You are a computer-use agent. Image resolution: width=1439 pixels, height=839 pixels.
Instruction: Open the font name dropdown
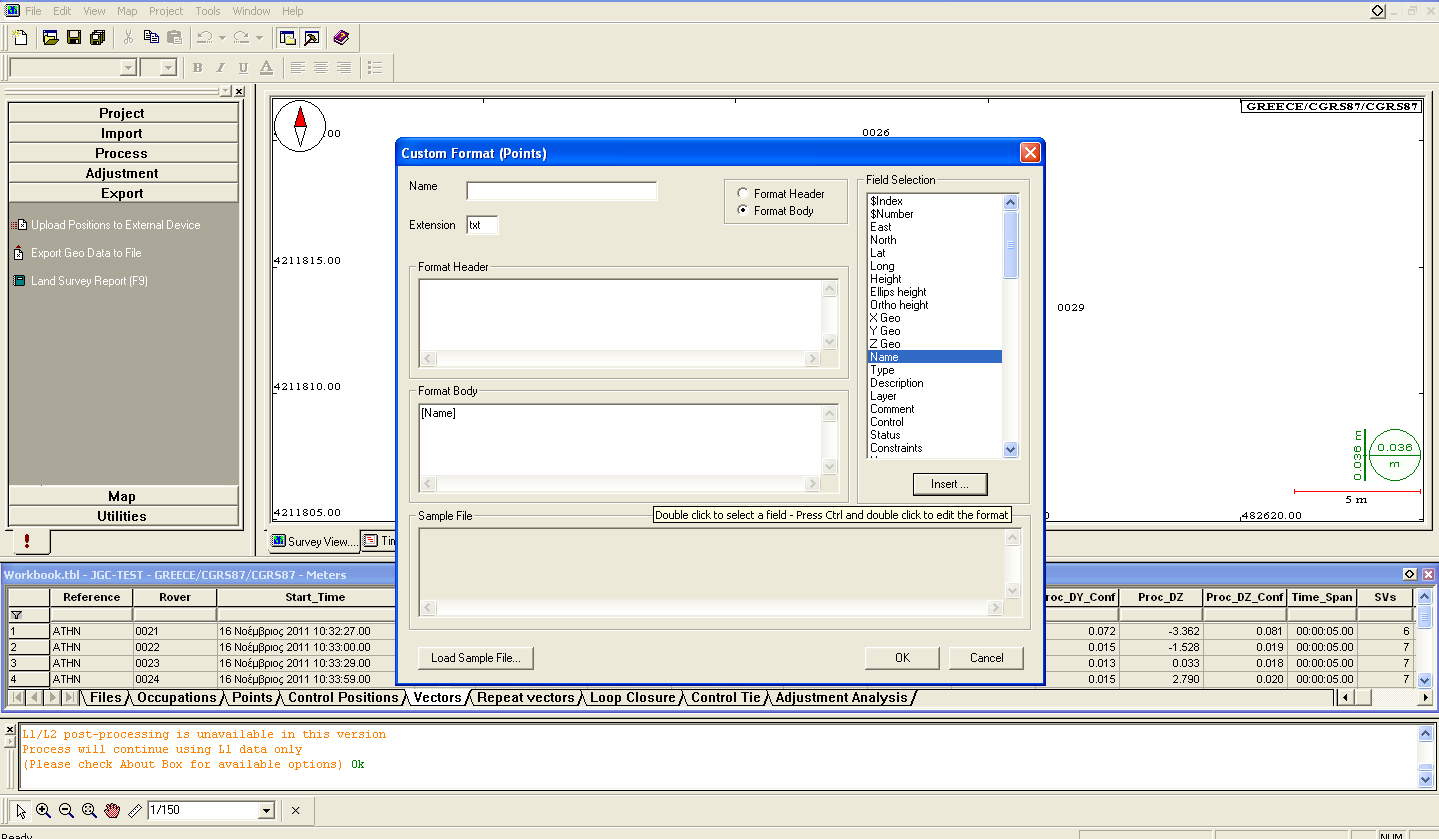coord(128,68)
